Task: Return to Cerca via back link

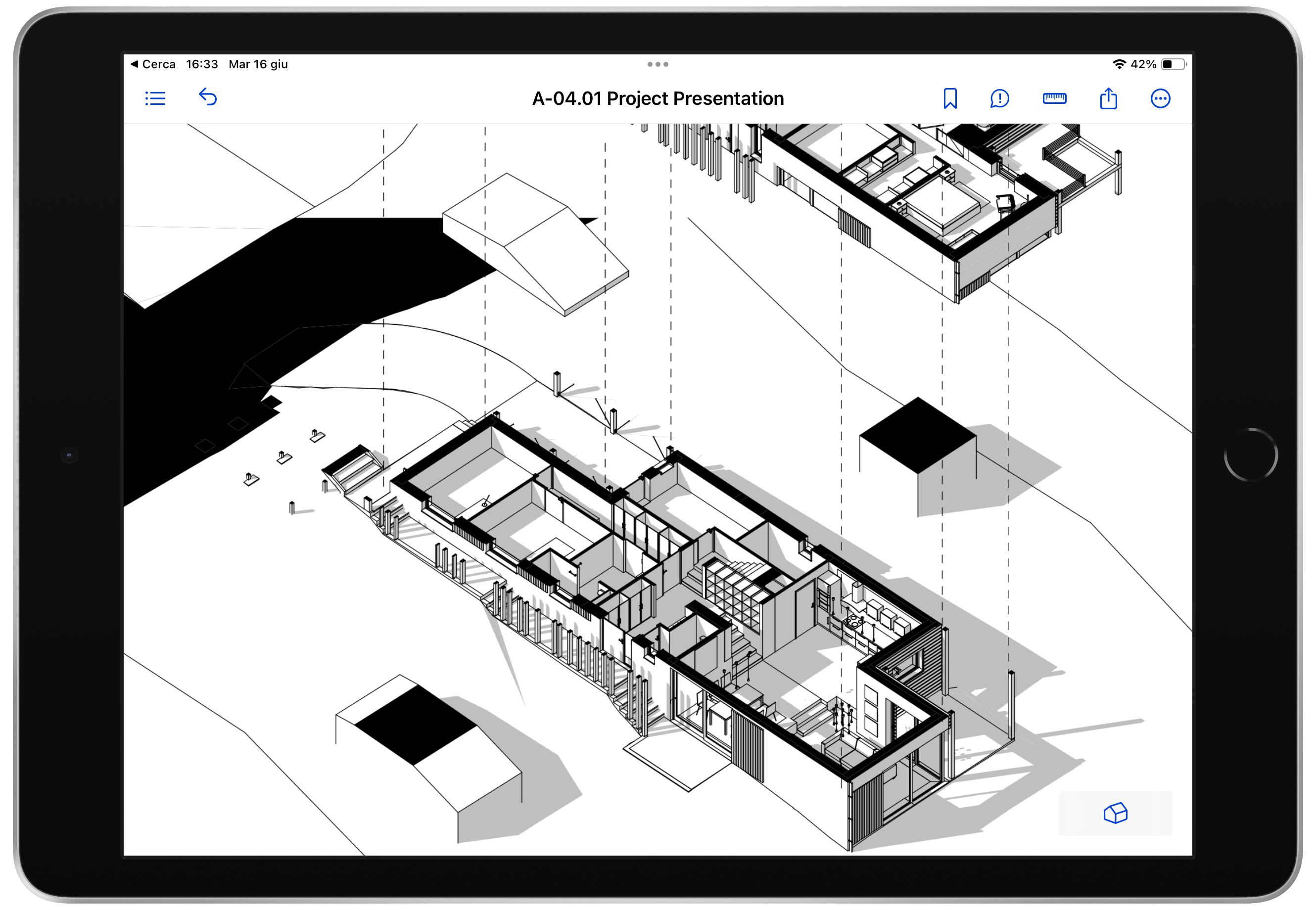Action: 153,64
